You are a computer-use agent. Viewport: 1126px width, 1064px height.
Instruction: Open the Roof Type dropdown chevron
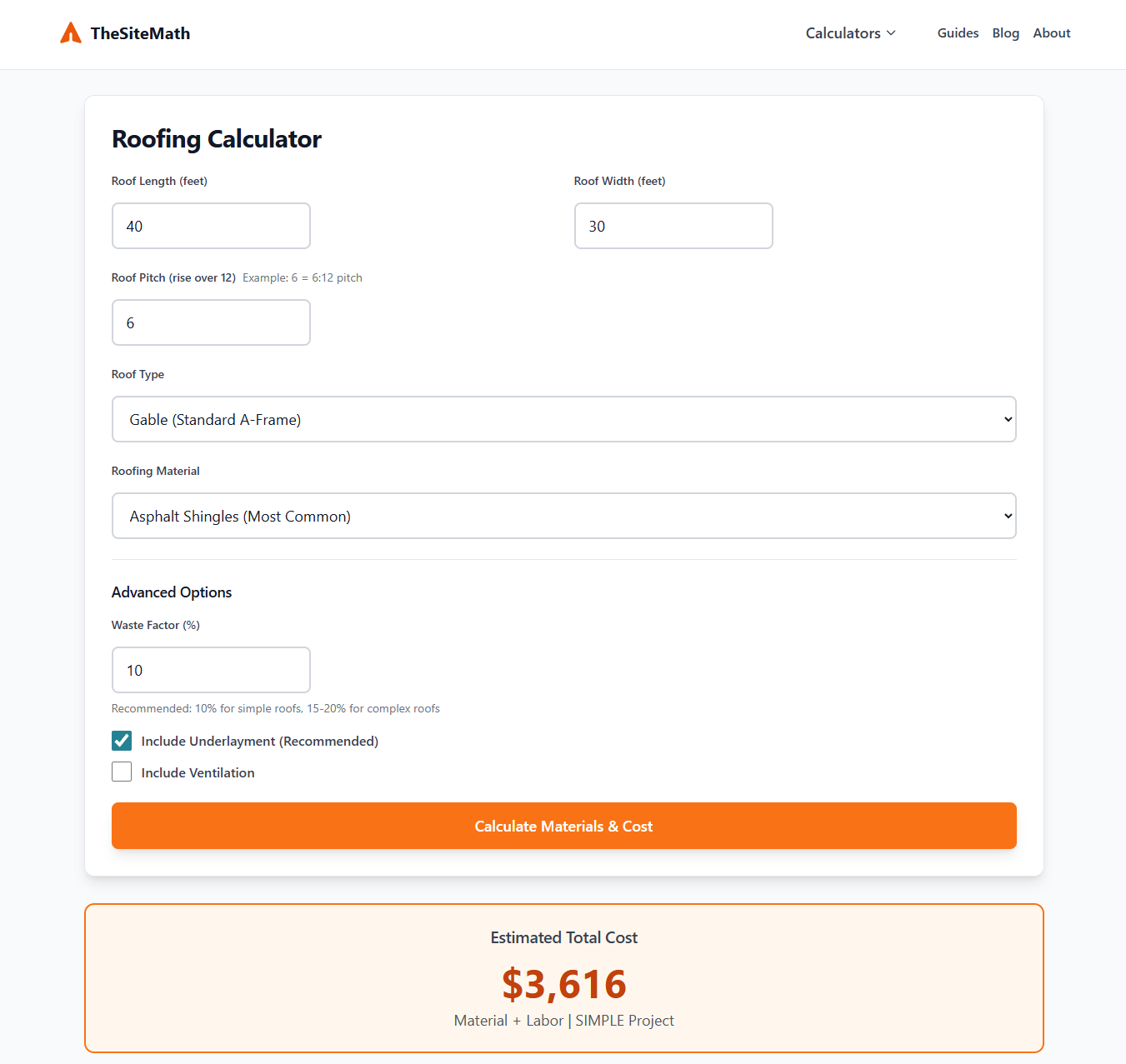click(x=1007, y=419)
